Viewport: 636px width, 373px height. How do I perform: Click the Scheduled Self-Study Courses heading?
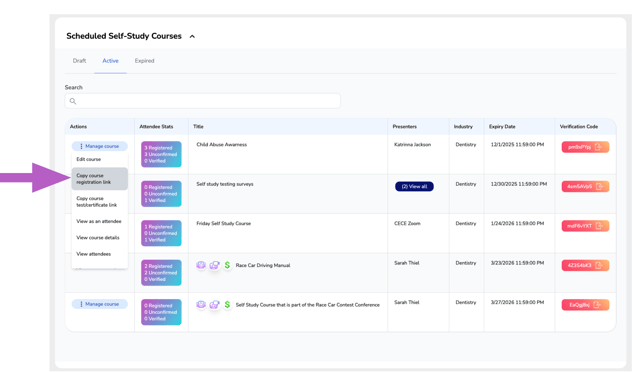tap(124, 36)
